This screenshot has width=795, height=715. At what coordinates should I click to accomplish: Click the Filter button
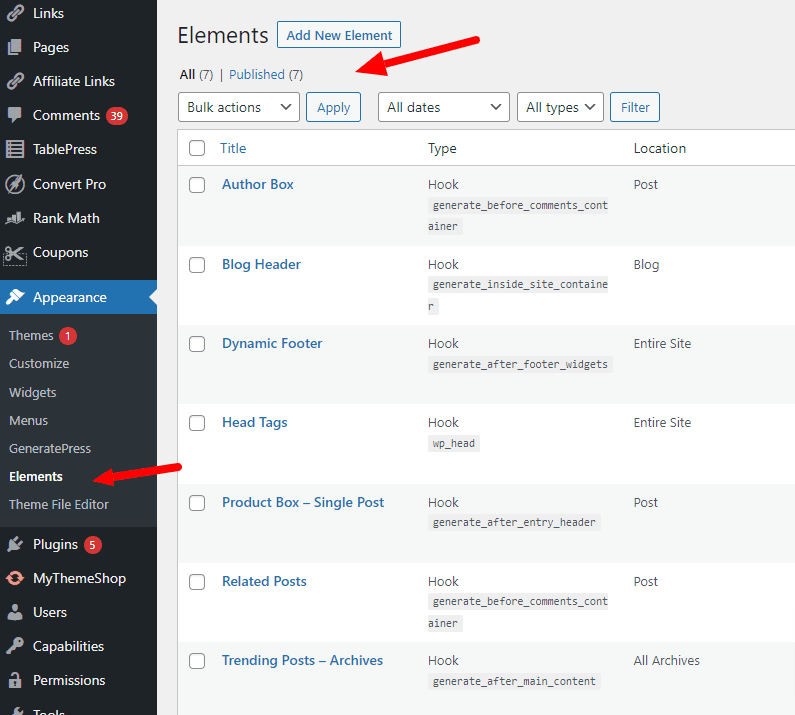click(x=635, y=107)
